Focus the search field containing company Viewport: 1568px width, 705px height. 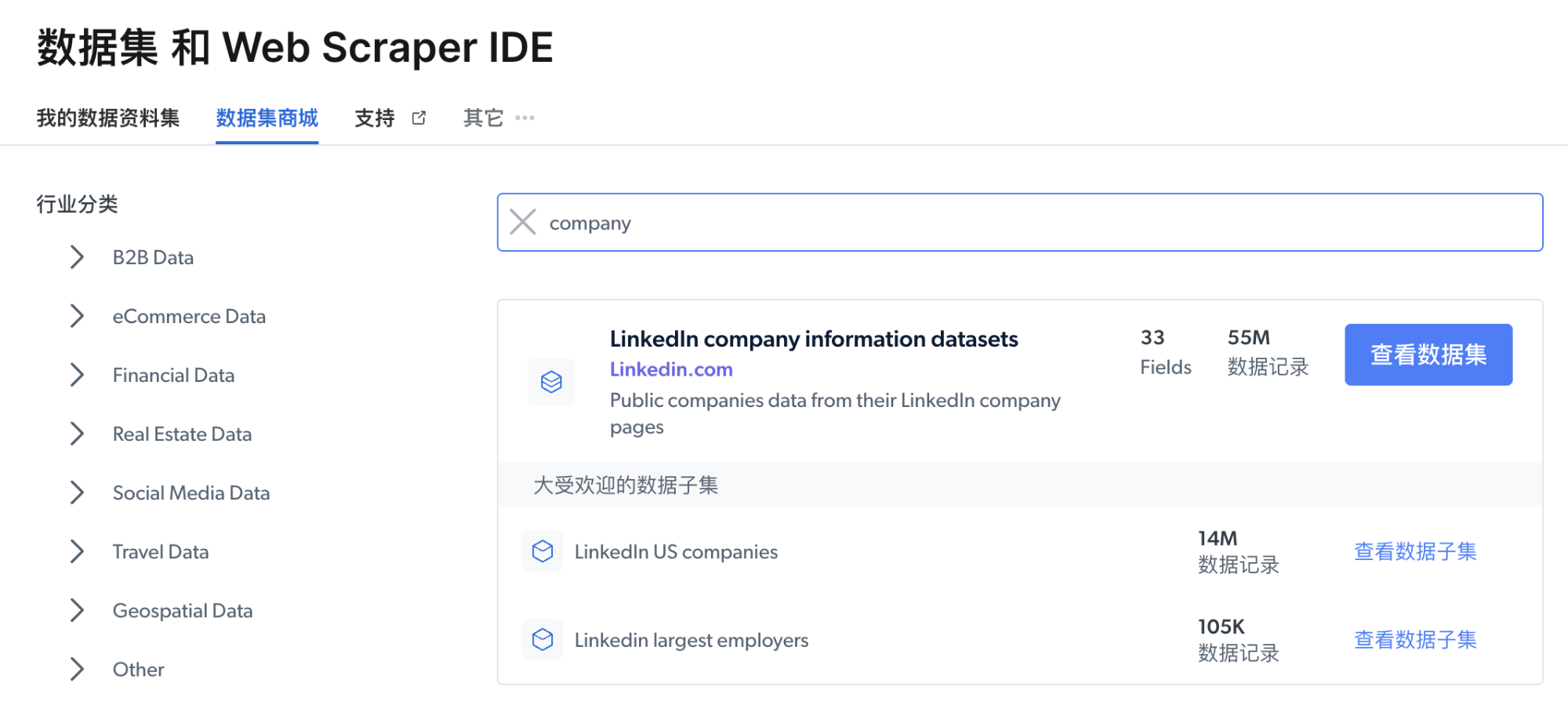click(1020, 222)
